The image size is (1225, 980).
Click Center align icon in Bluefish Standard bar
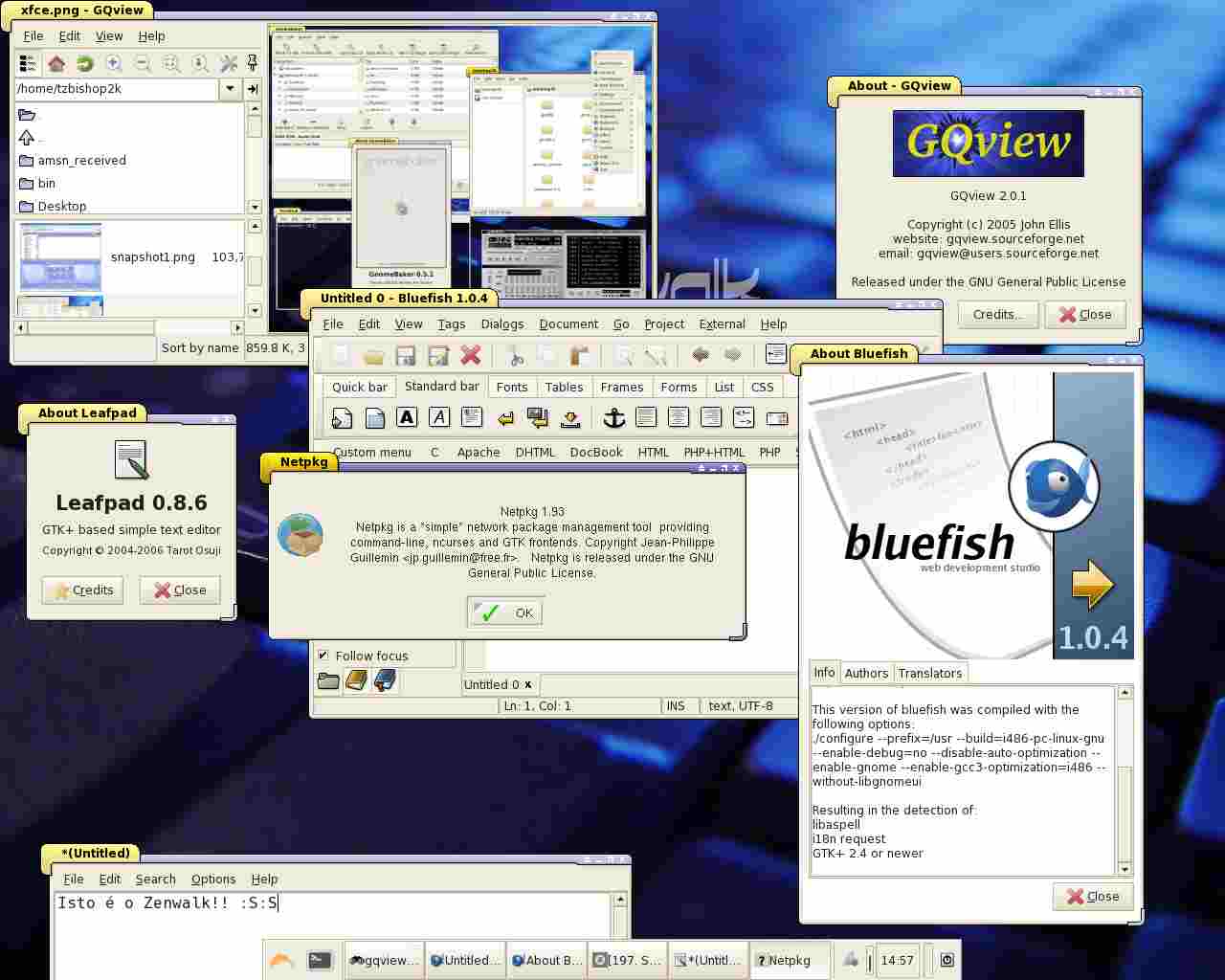(679, 417)
